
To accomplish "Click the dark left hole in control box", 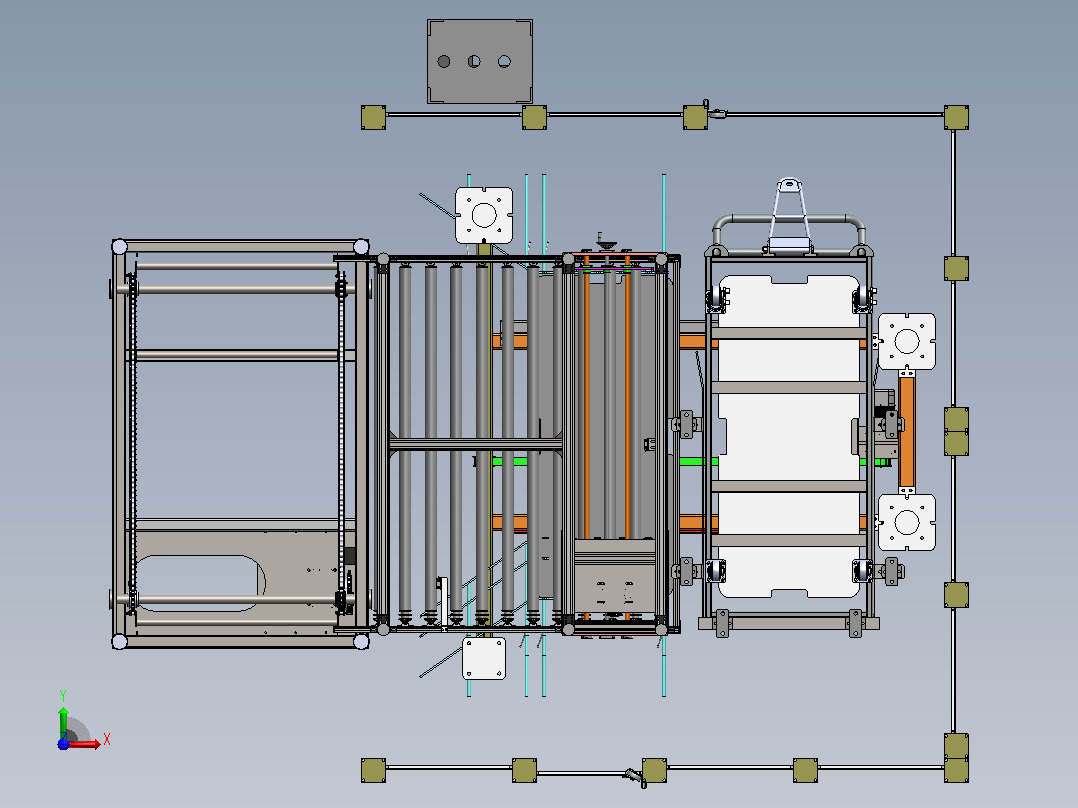I will 444,62.
